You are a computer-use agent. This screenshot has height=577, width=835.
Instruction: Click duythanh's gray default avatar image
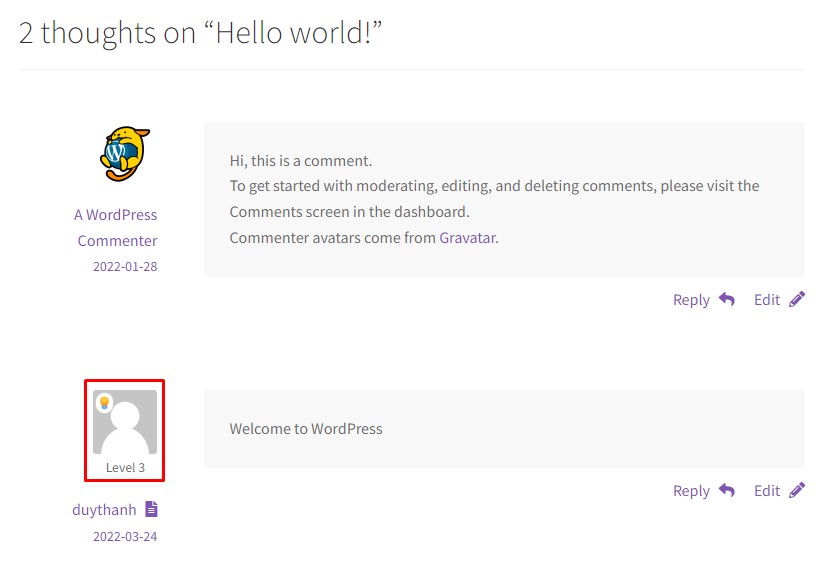tap(125, 422)
